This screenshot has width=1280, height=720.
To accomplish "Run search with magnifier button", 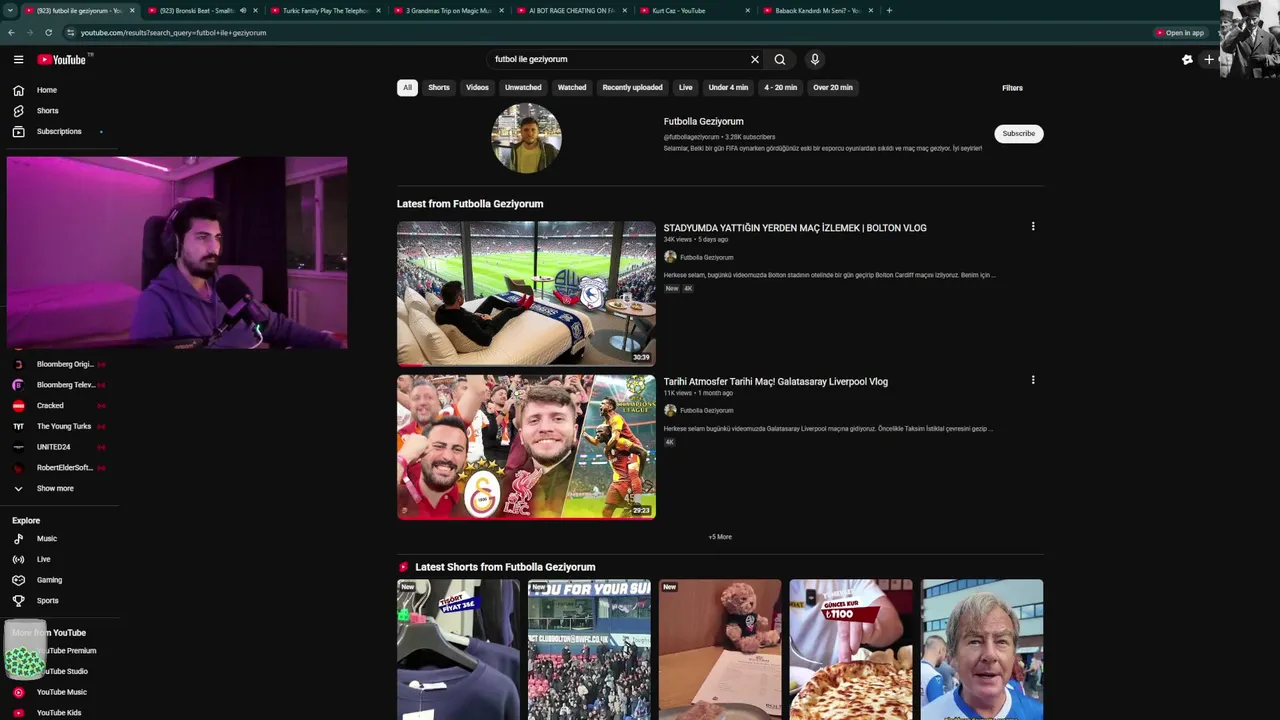I will (780, 59).
